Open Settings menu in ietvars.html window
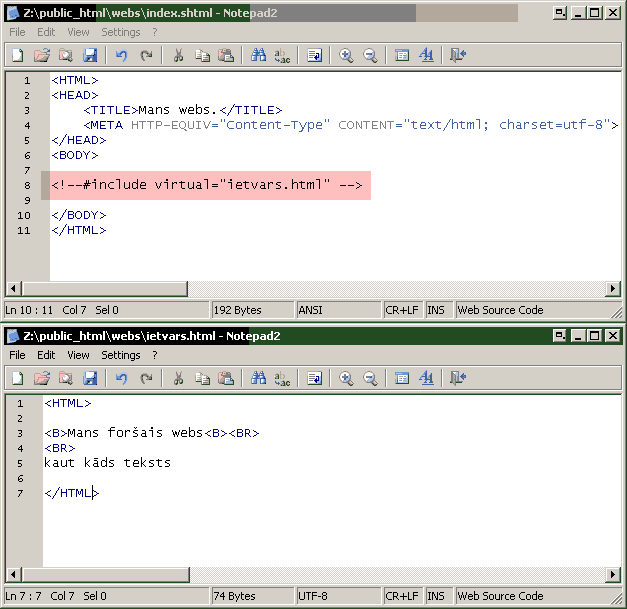The image size is (627, 609). click(x=120, y=355)
